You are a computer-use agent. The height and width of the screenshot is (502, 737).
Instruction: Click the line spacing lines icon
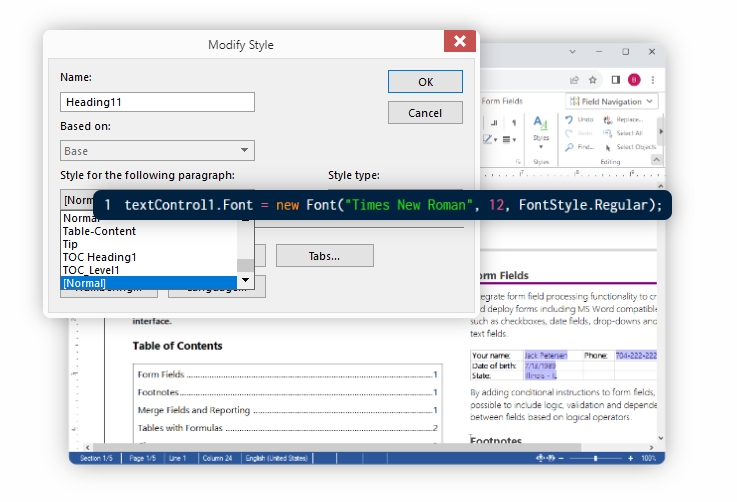pyautogui.click(x=507, y=139)
